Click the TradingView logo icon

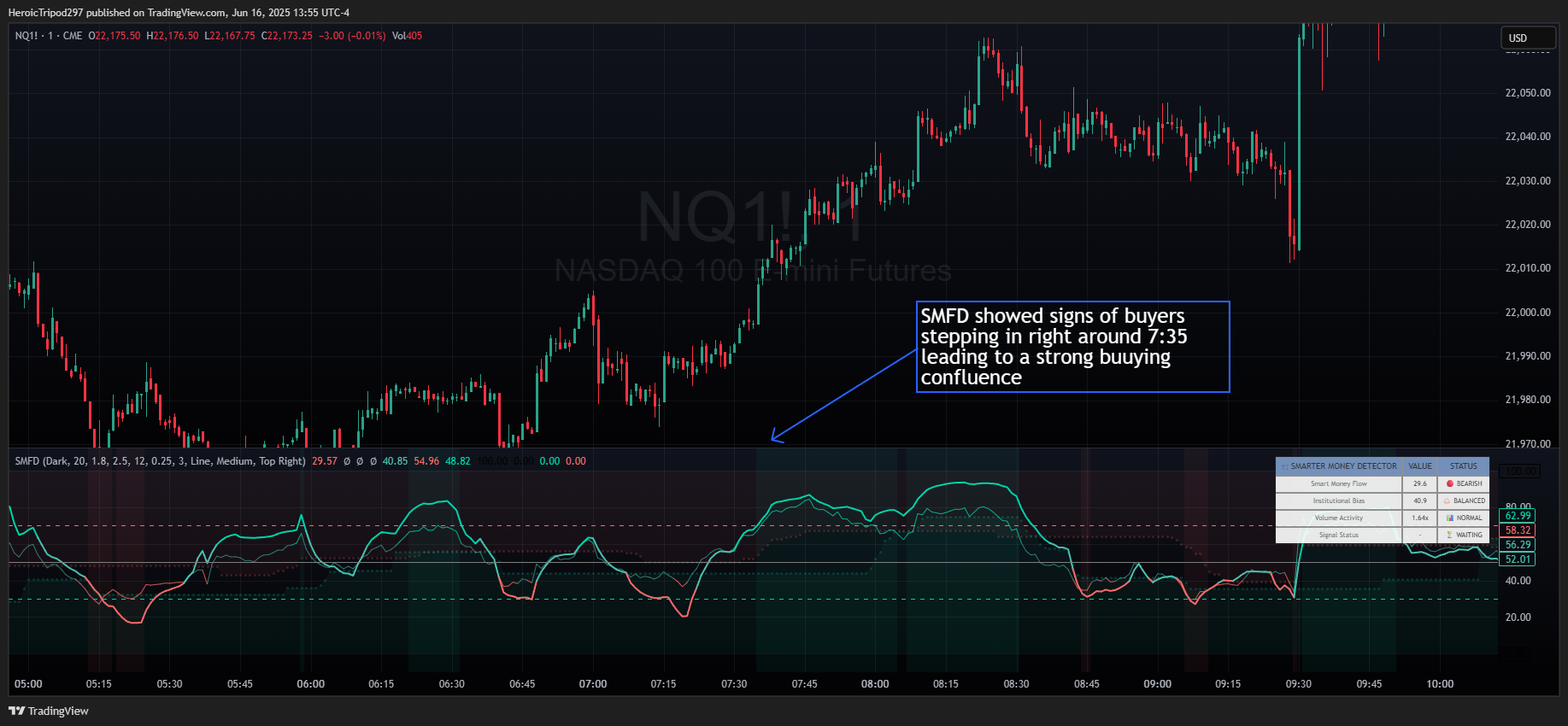coord(16,711)
